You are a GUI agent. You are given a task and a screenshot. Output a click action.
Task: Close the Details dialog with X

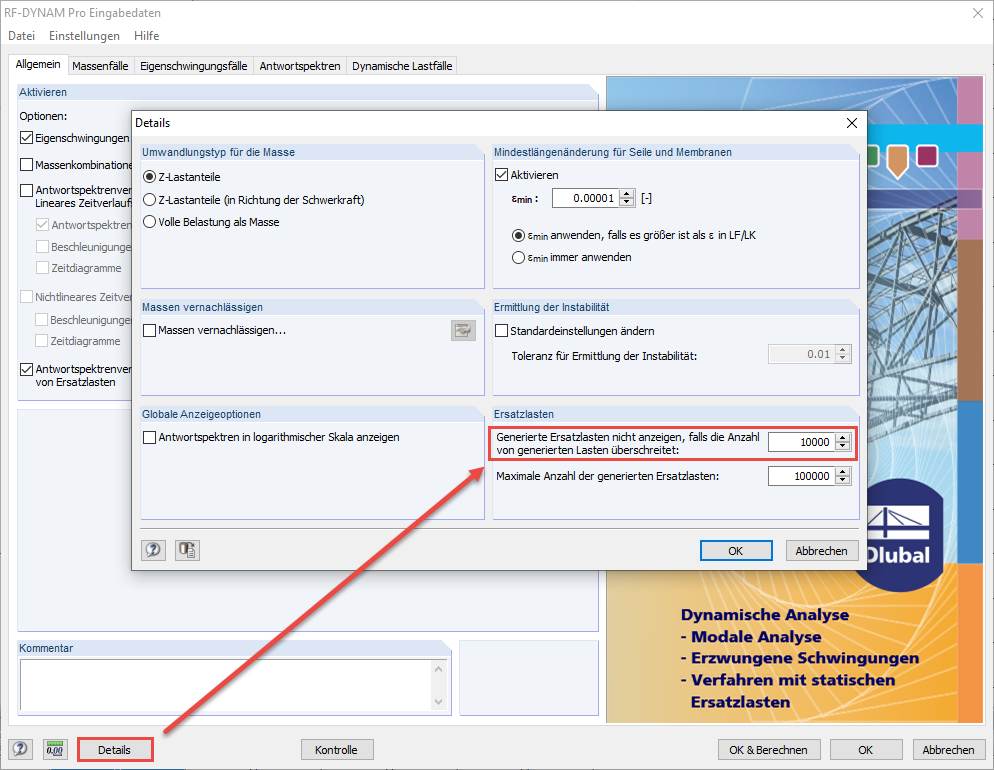point(852,123)
